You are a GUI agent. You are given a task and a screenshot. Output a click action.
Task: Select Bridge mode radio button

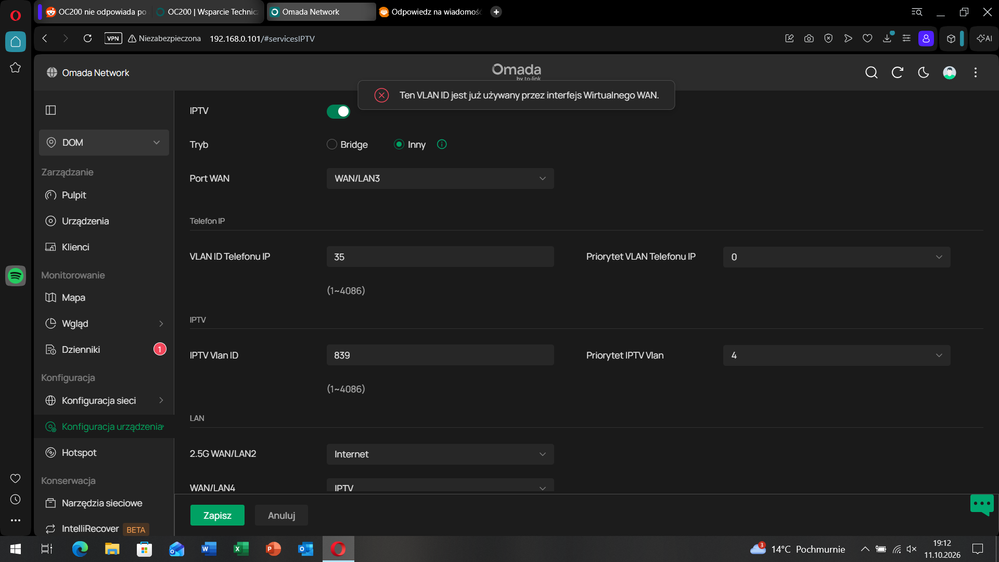[x=332, y=145]
